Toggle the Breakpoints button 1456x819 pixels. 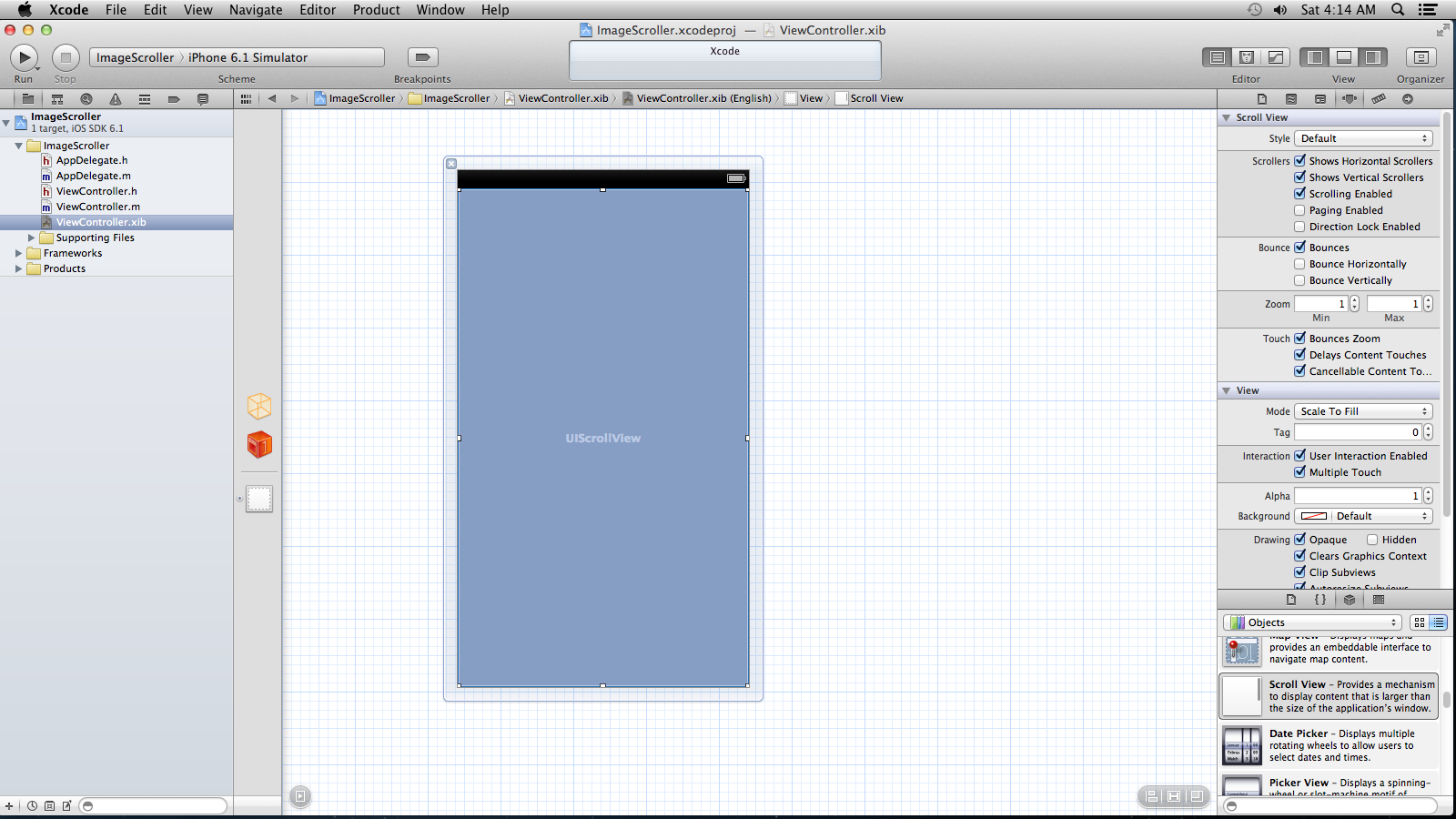422,57
